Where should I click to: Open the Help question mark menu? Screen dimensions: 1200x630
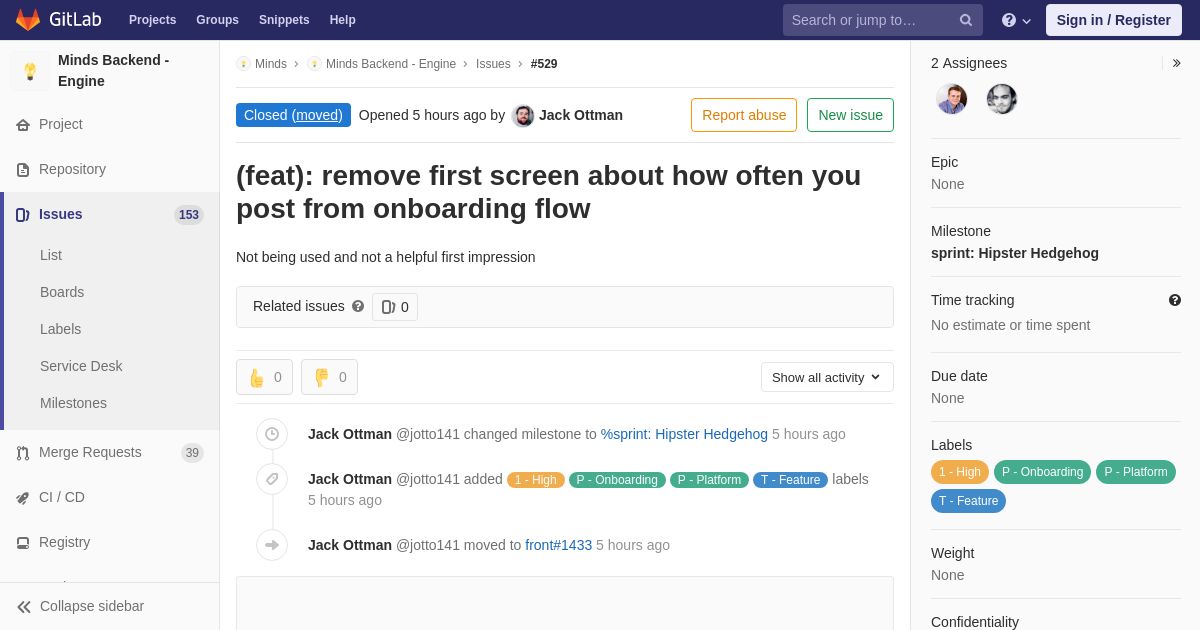pos(1016,20)
